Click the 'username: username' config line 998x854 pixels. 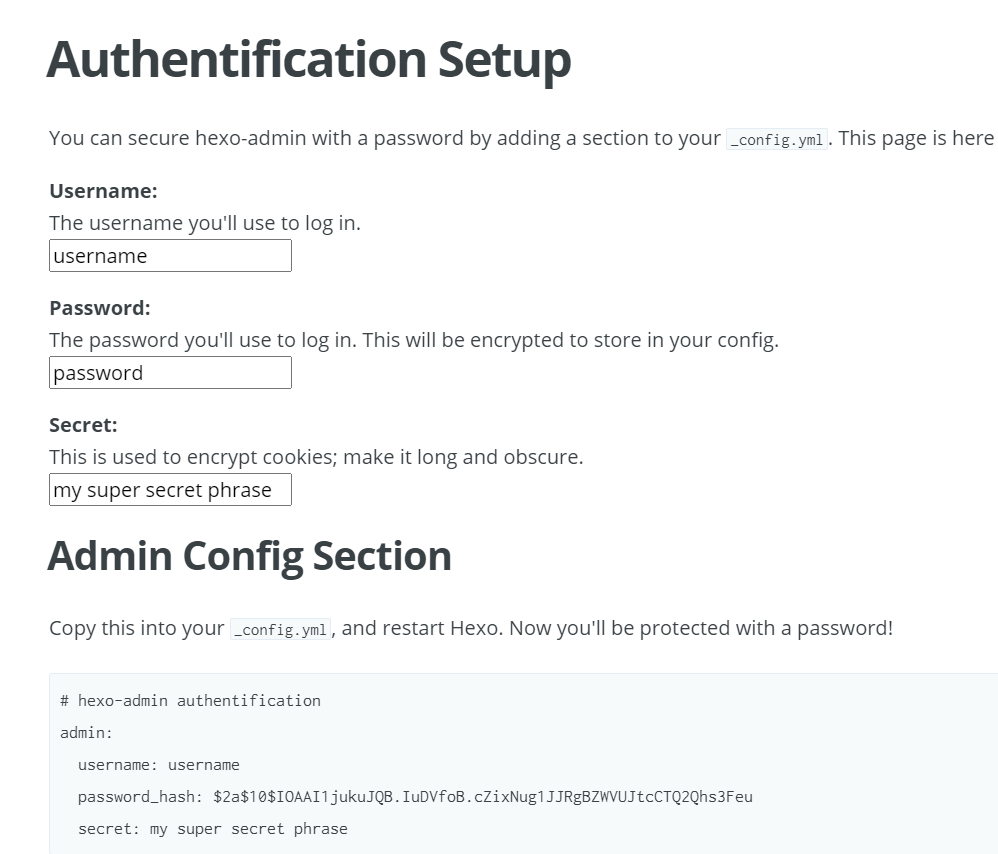click(x=158, y=765)
